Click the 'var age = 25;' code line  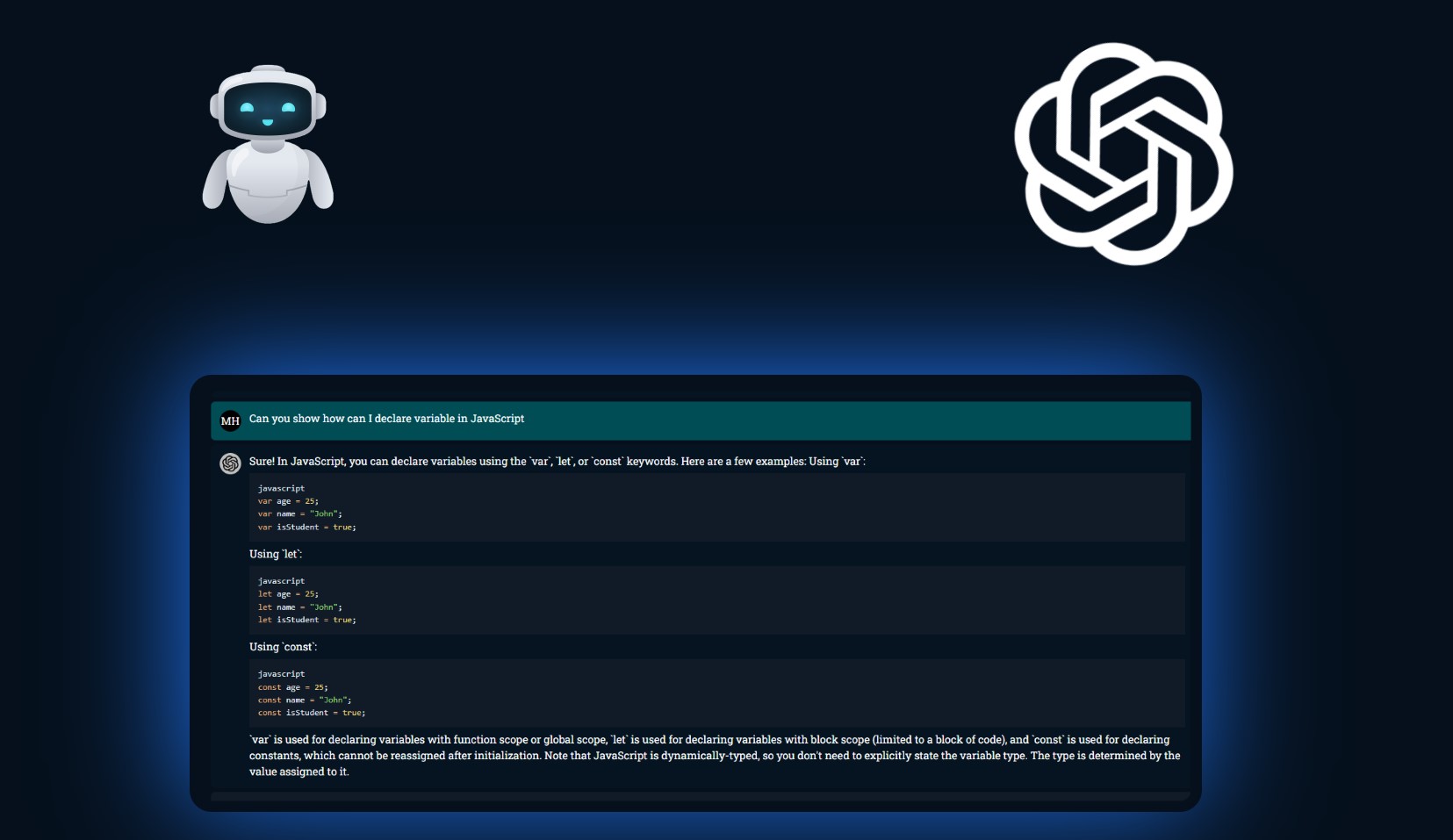pyautogui.click(x=288, y=501)
